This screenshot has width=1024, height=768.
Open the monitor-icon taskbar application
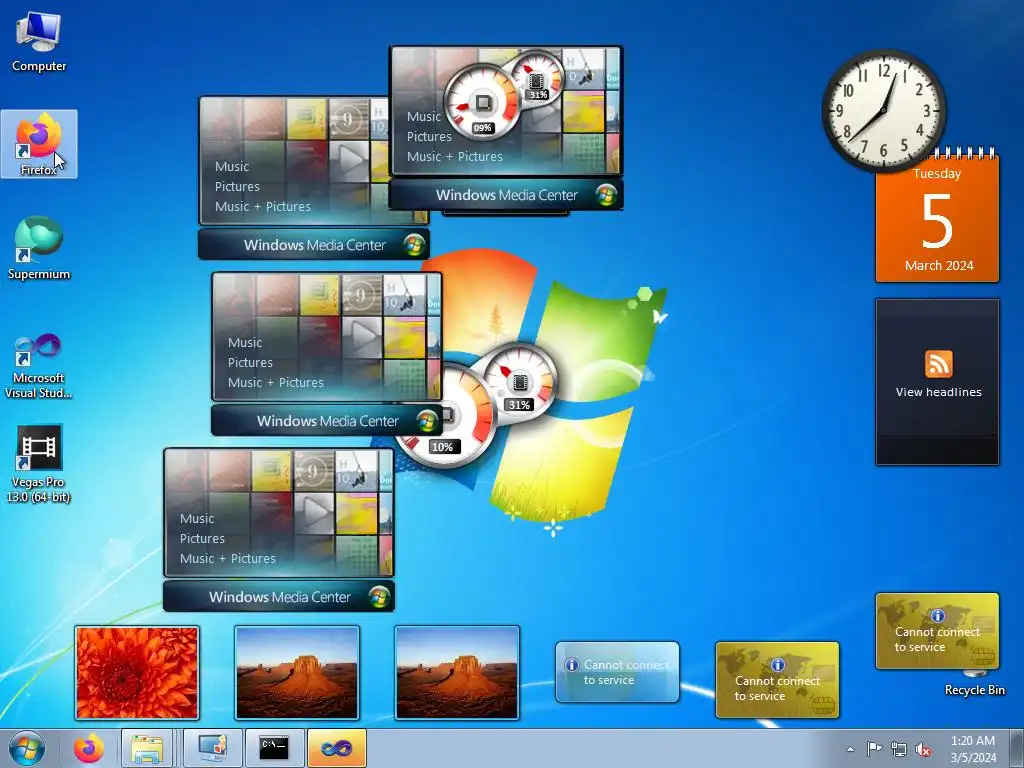[x=212, y=748]
